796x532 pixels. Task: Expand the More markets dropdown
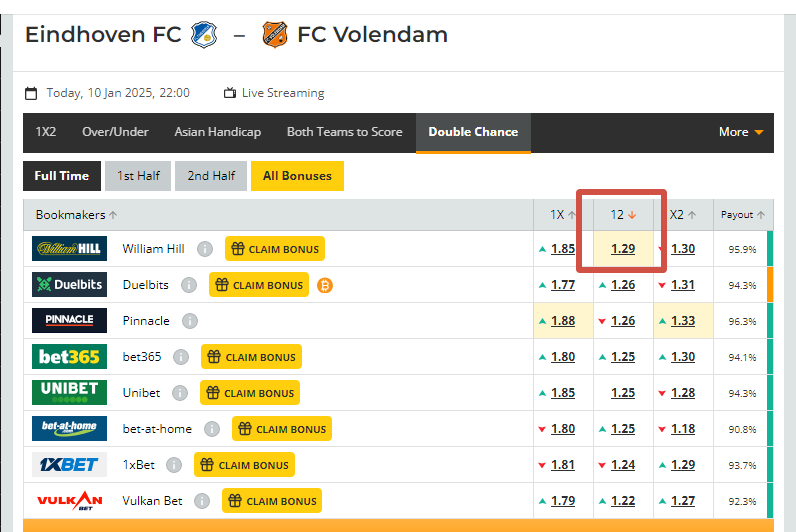(x=741, y=132)
